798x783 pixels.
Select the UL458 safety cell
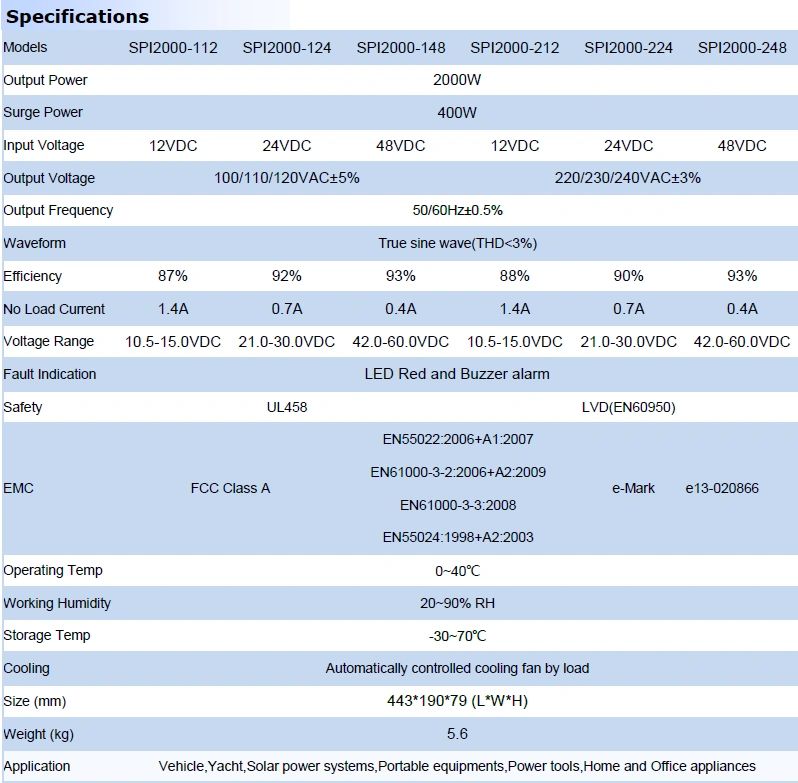pyautogui.click(x=287, y=407)
